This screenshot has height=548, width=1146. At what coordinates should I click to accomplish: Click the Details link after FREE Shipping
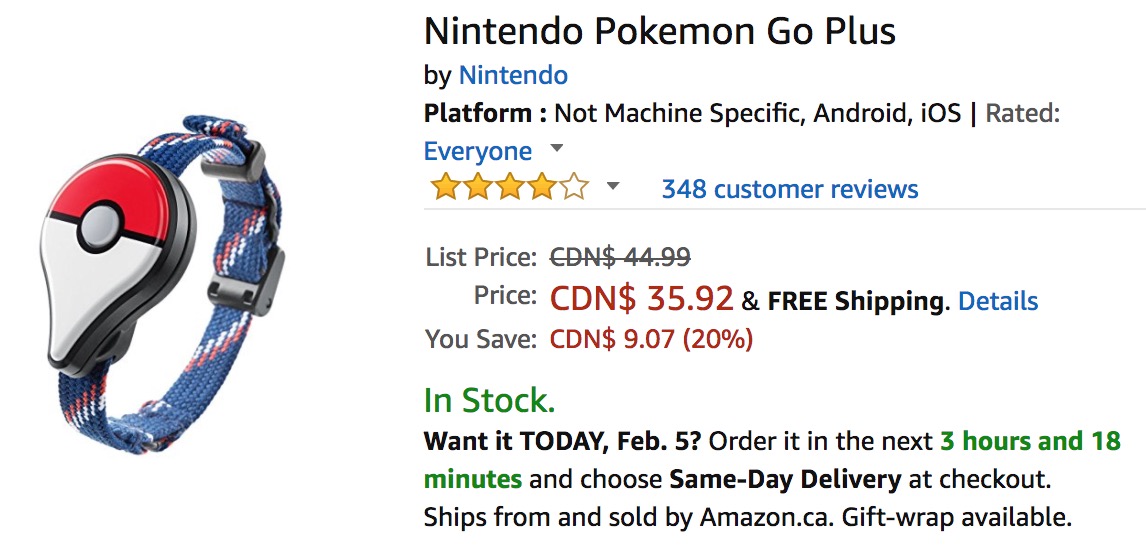coord(997,301)
